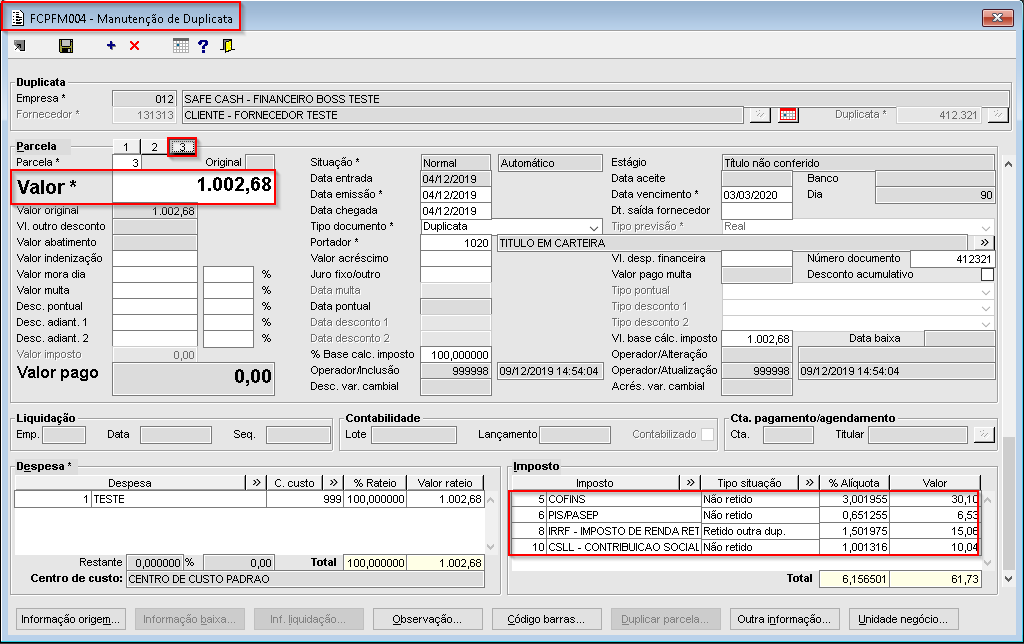Click the Valor multa amount field

click(155, 291)
